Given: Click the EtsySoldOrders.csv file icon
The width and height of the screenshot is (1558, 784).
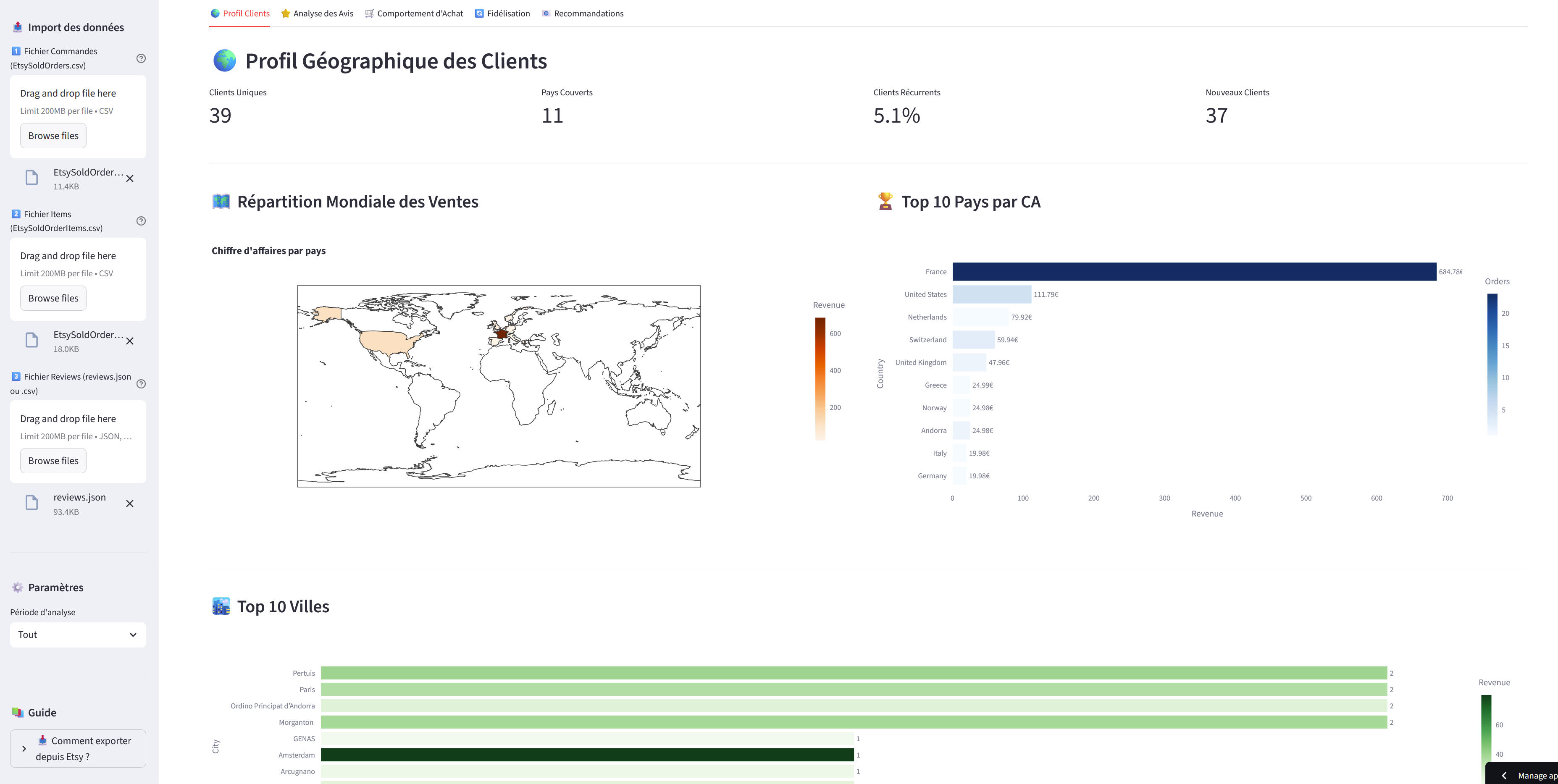Looking at the screenshot, I should pos(31,177).
